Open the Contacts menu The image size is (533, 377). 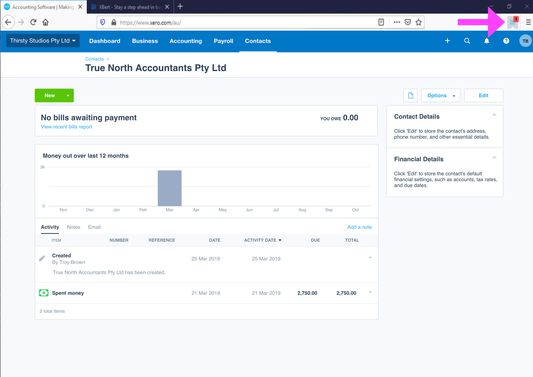[x=258, y=41]
